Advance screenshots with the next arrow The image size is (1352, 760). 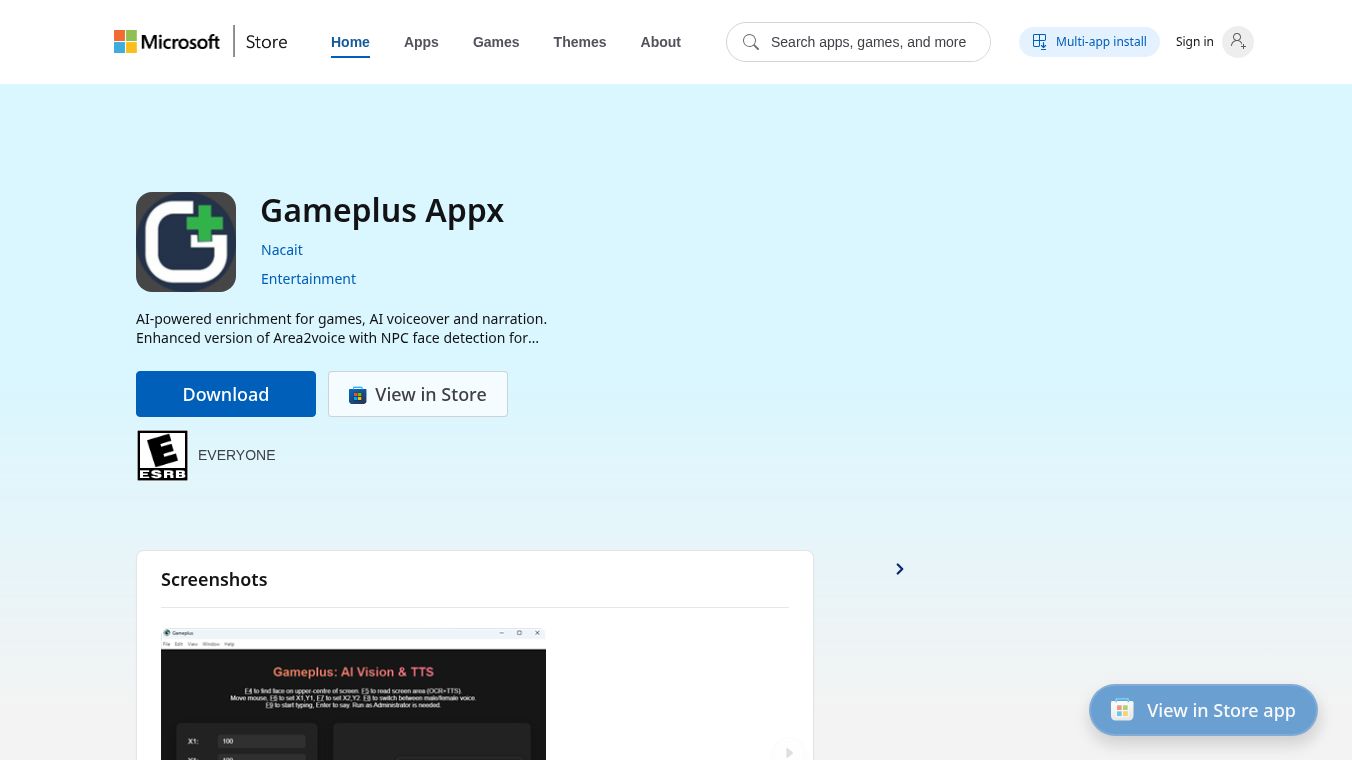click(x=789, y=752)
